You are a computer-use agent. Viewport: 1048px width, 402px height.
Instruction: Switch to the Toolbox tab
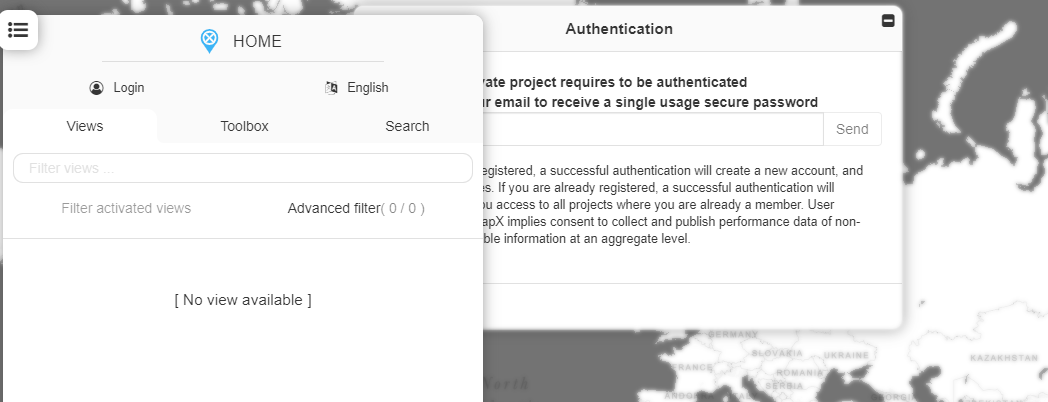click(x=245, y=126)
